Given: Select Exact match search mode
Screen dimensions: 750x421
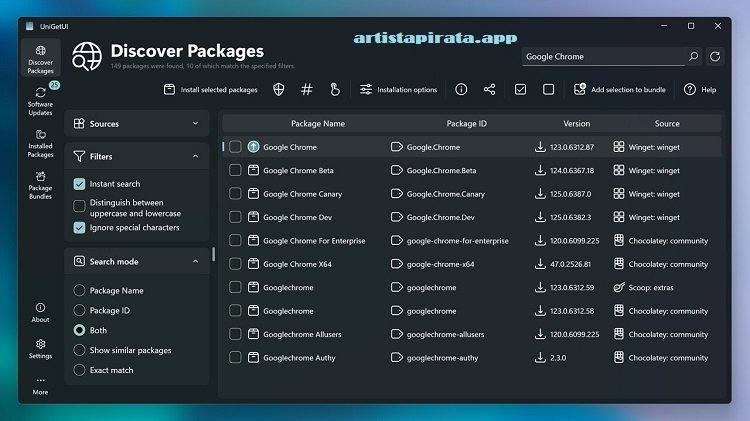Looking at the screenshot, I should tap(79, 370).
